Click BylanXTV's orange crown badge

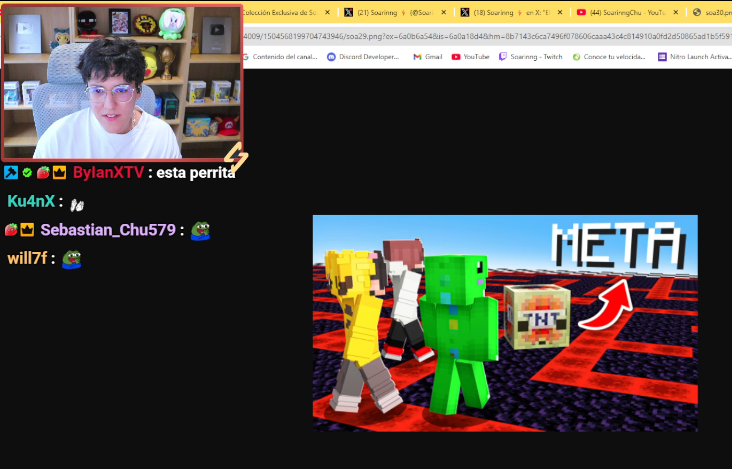(59, 173)
